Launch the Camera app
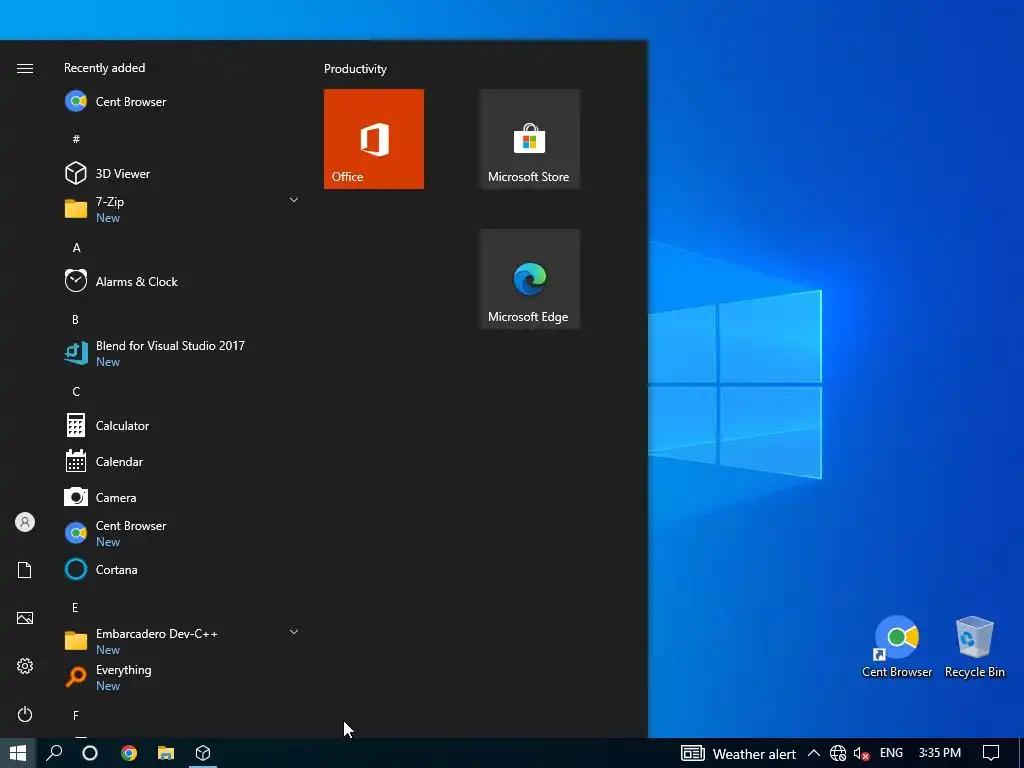1024x768 pixels. click(181, 498)
